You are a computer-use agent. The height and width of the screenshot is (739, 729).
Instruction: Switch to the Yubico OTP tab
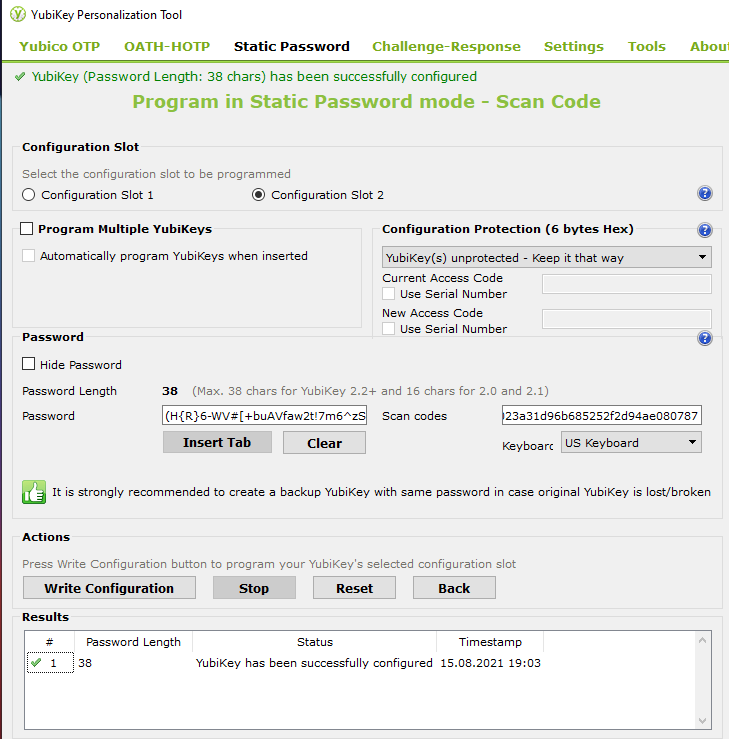59,46
